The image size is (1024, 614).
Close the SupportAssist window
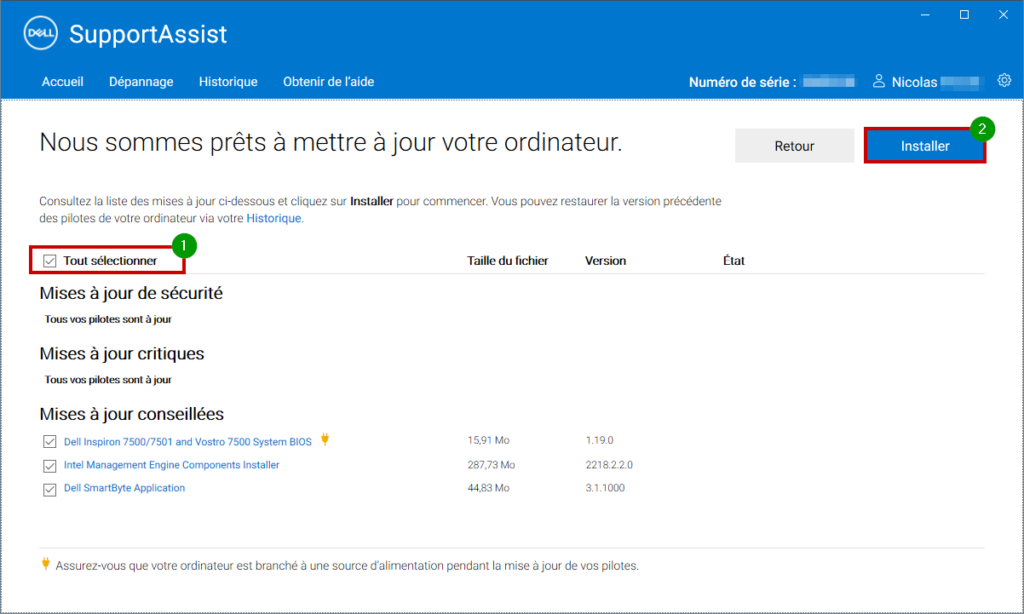1003,14
